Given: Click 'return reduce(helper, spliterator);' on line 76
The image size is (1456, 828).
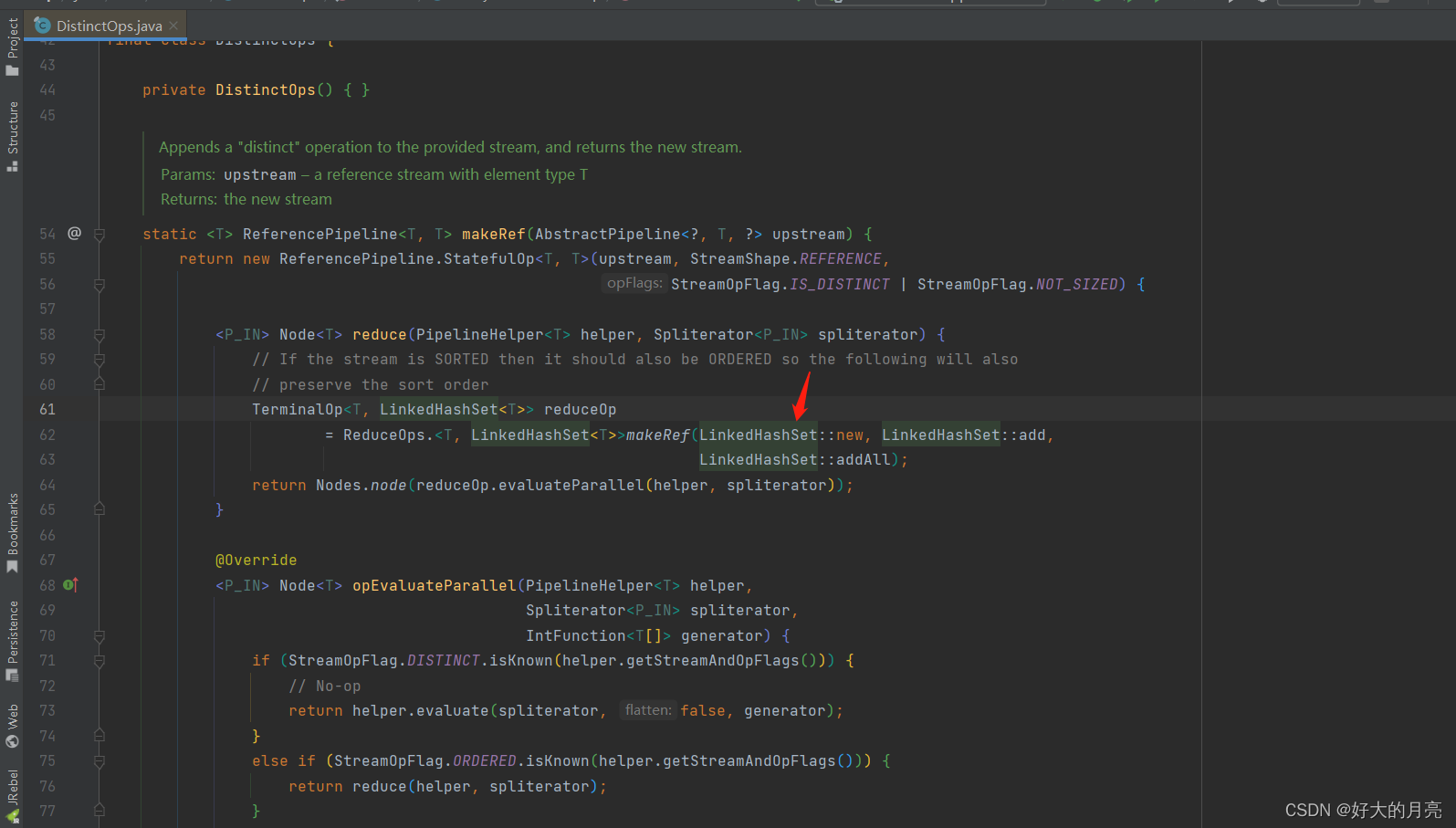Looking at the screenshot, I should 447,786.
